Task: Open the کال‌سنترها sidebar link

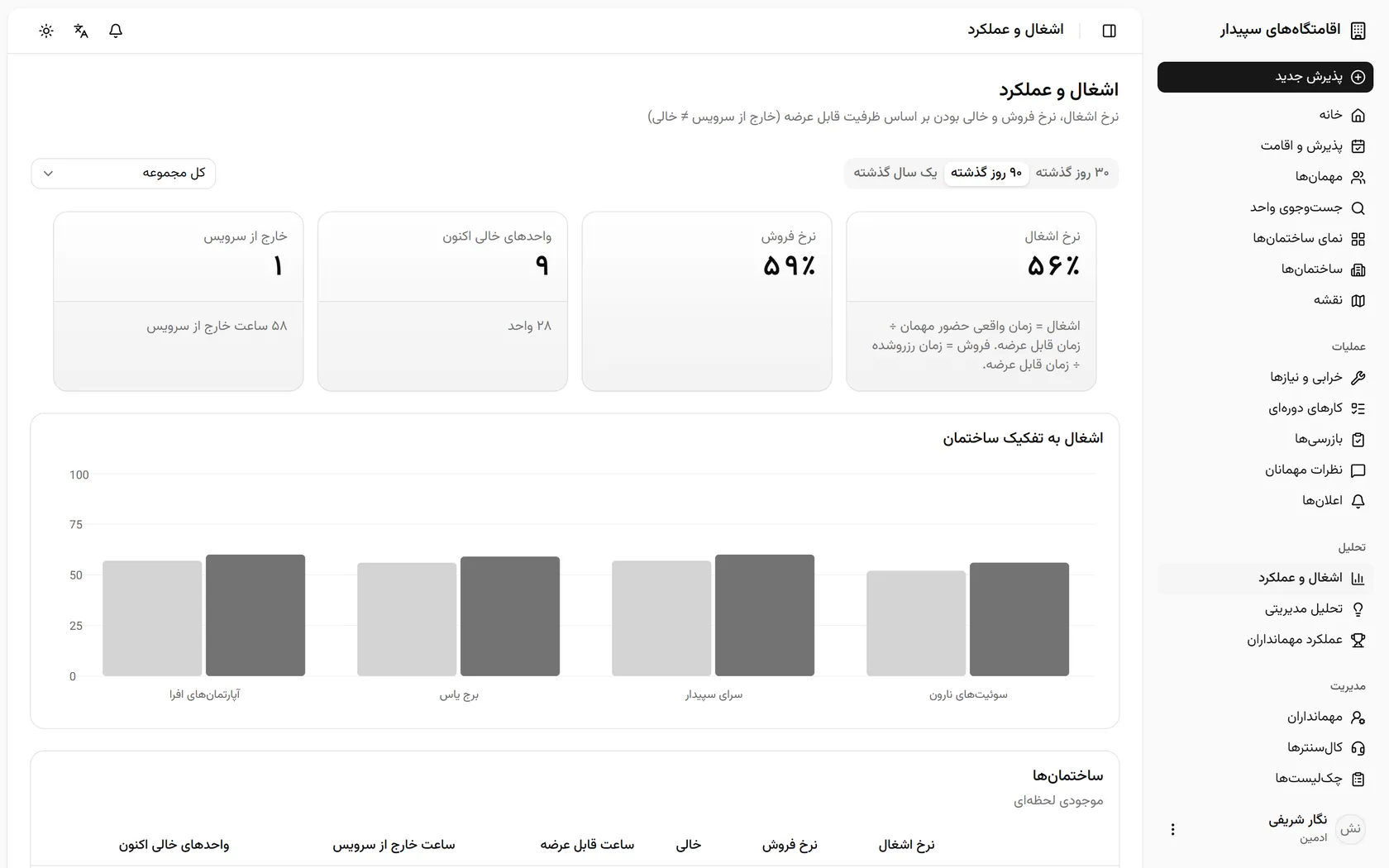Action: coord(1265,747)
